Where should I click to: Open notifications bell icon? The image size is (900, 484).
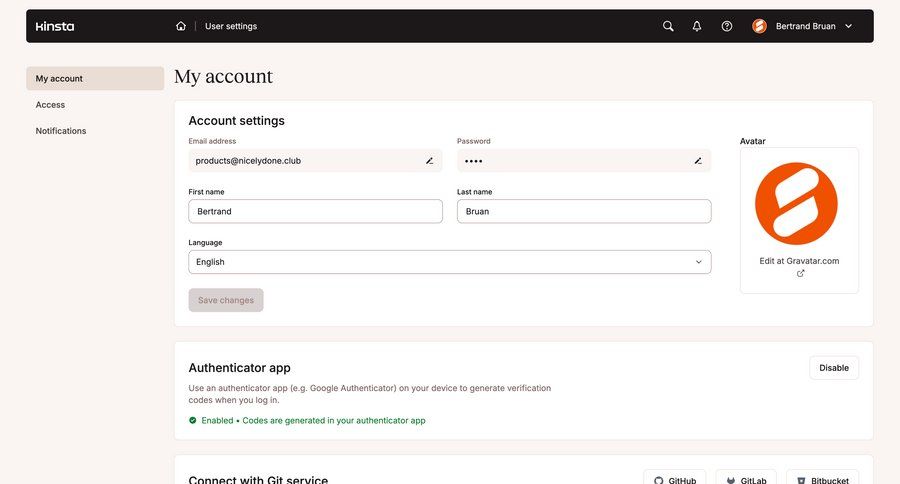click(x=697, y=26)
